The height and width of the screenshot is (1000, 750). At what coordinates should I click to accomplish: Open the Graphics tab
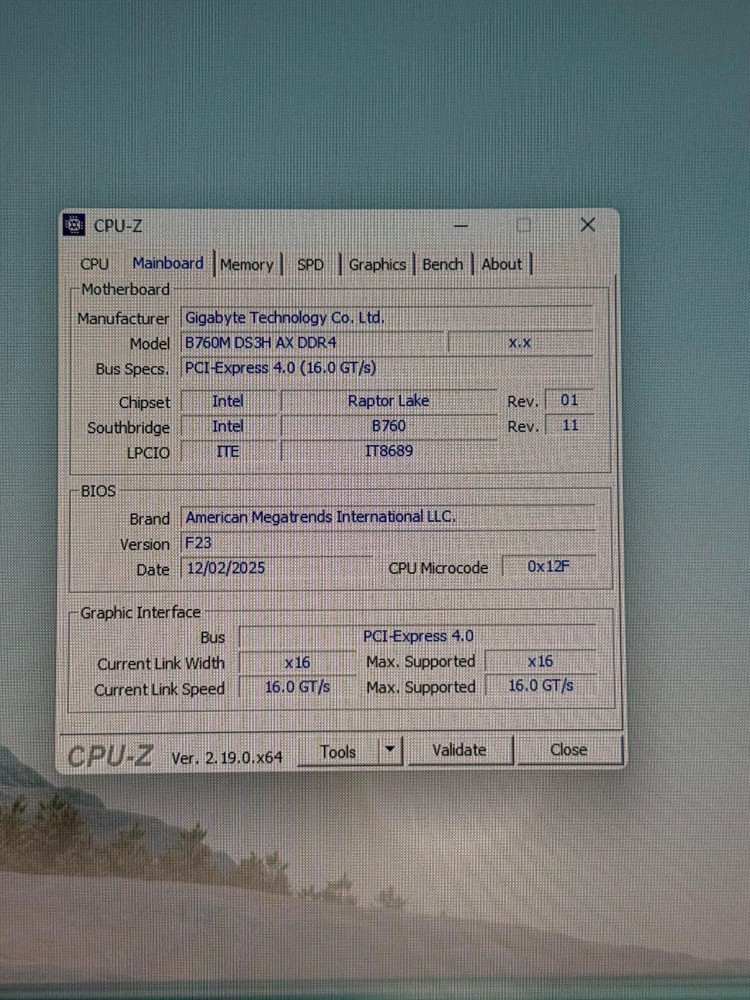[x=377, y=265]
